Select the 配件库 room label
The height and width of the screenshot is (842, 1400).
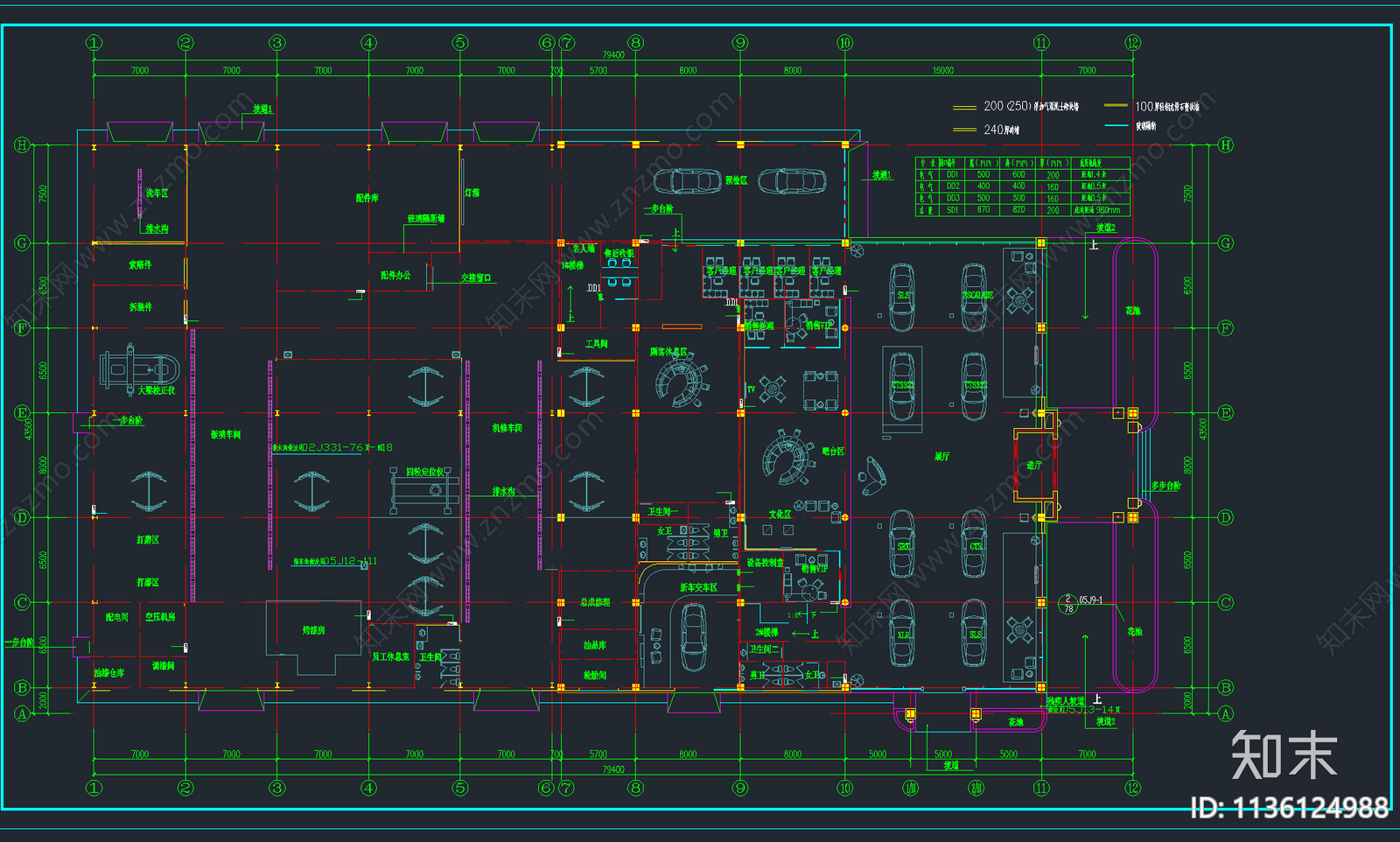point(367,198)
